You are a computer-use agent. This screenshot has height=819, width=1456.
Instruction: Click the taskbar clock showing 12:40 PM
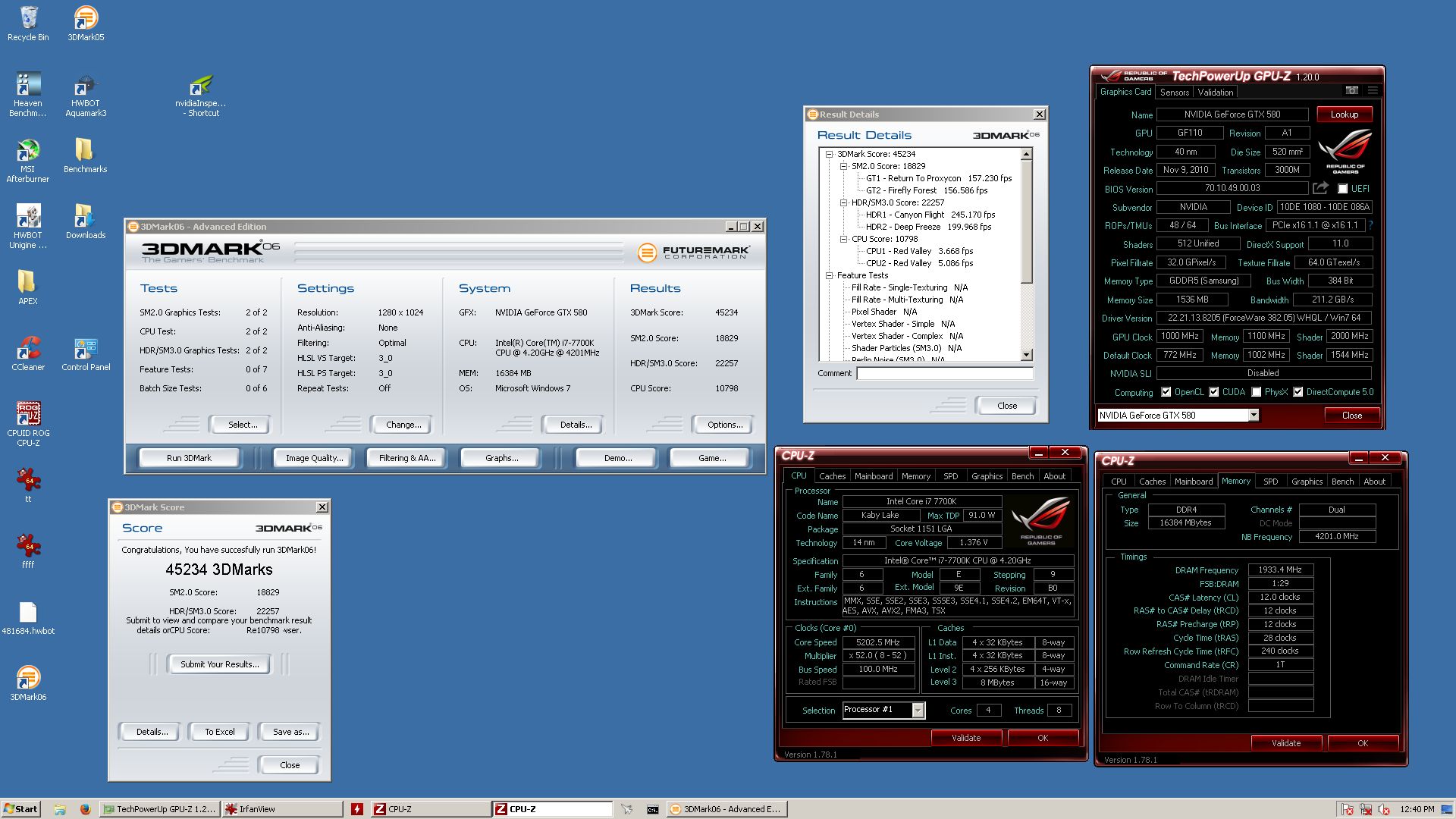tap(1417, 809)
